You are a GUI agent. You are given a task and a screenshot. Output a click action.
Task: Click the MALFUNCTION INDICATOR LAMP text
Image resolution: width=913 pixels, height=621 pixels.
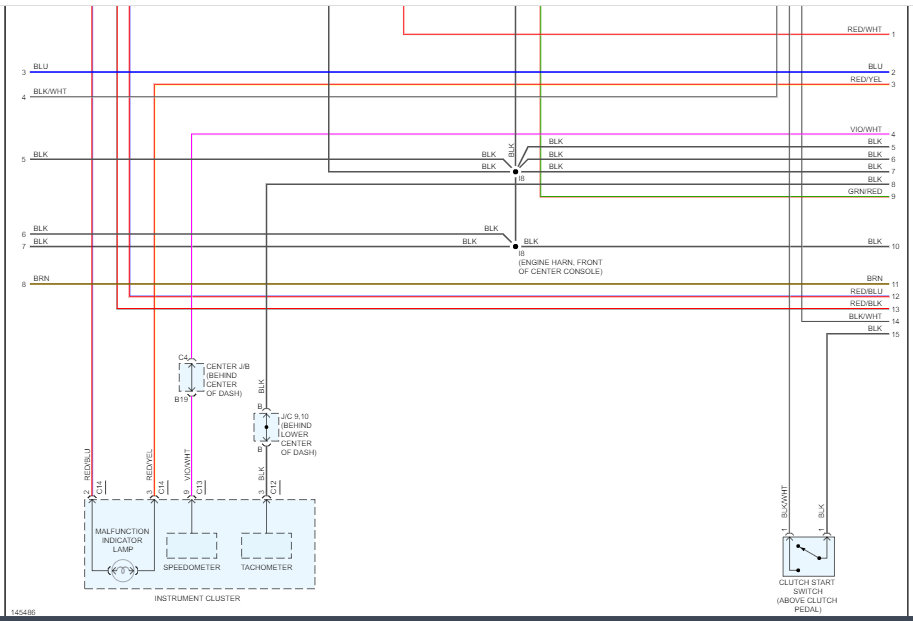122,540
